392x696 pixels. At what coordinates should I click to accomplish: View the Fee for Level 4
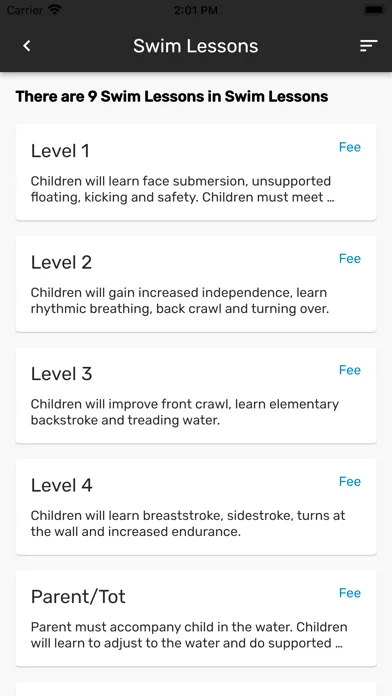[350, 482]
